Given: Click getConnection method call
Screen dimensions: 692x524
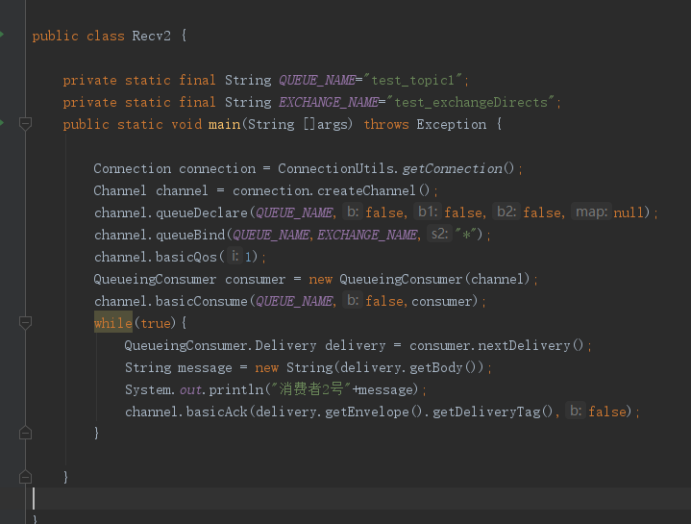Looking at the screenshot, I should pos(452,169).
